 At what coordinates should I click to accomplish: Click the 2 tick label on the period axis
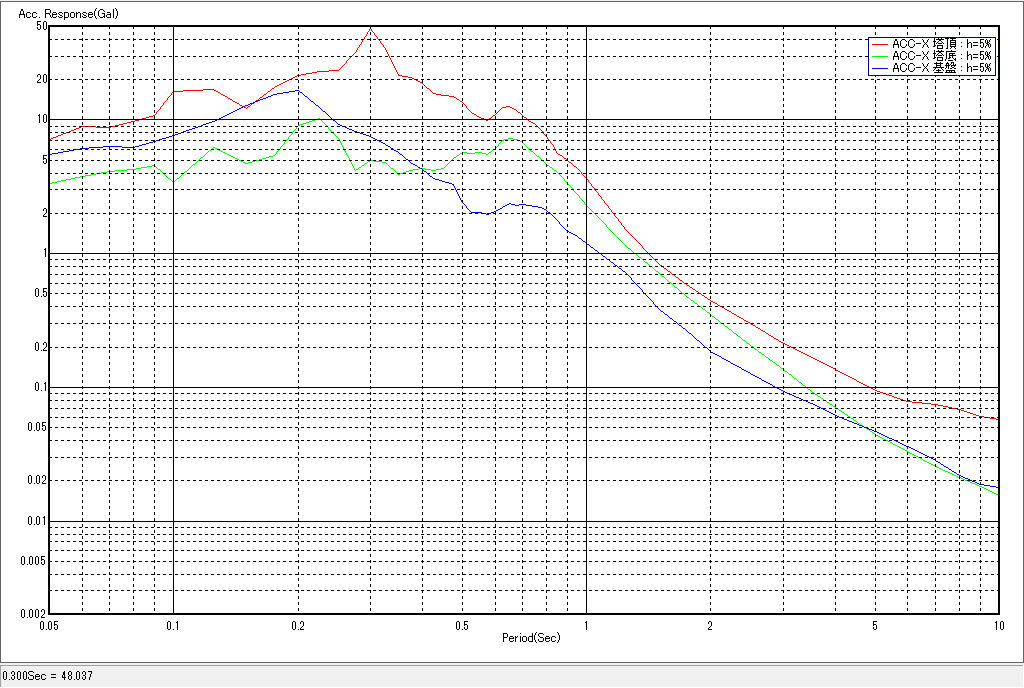click(710, 625)
